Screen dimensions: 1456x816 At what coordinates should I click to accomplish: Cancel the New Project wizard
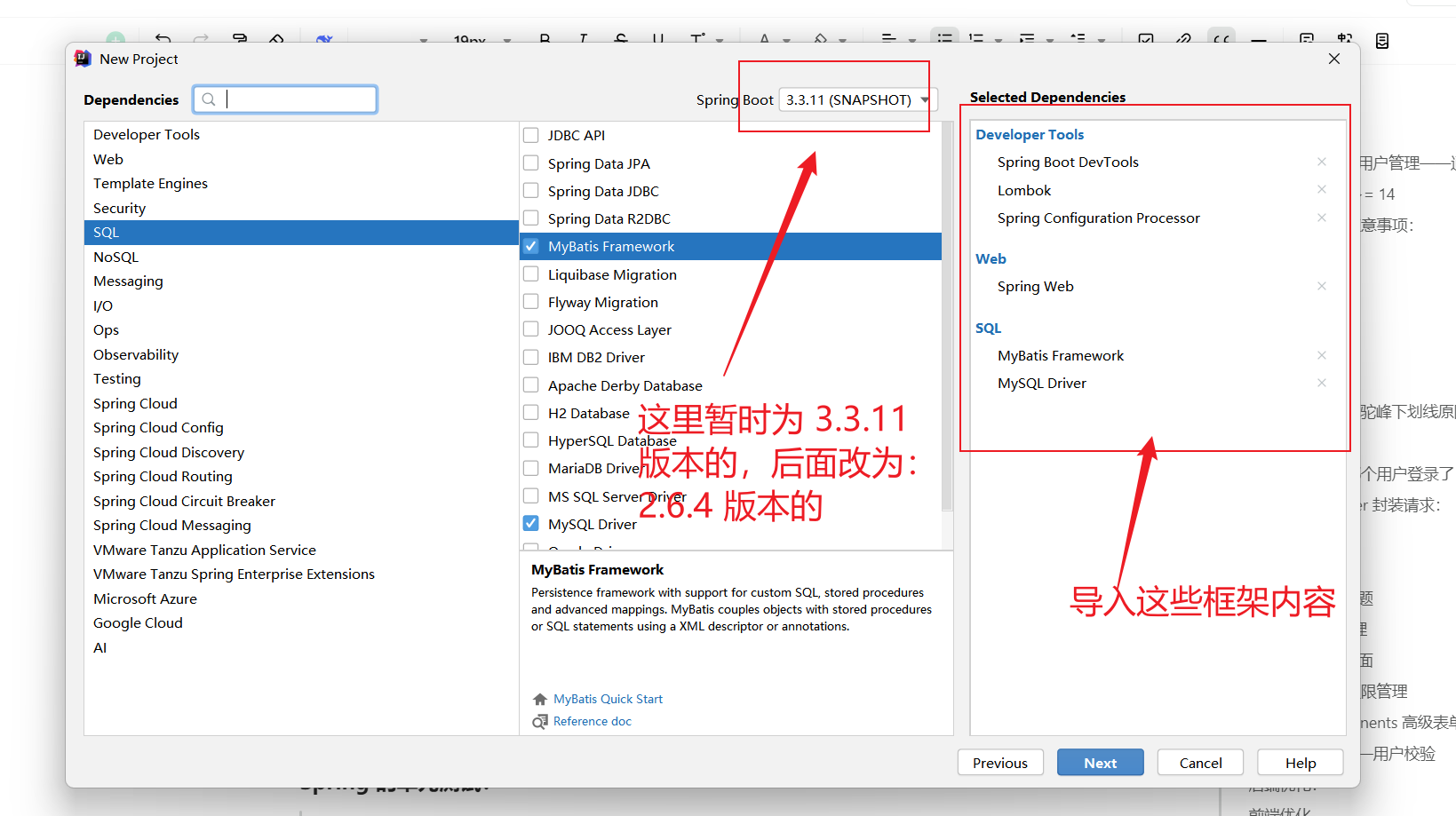pos(1200,763)
